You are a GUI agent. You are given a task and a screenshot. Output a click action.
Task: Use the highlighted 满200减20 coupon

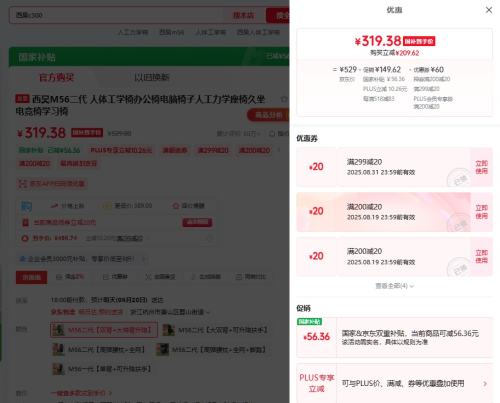(481, 212)
